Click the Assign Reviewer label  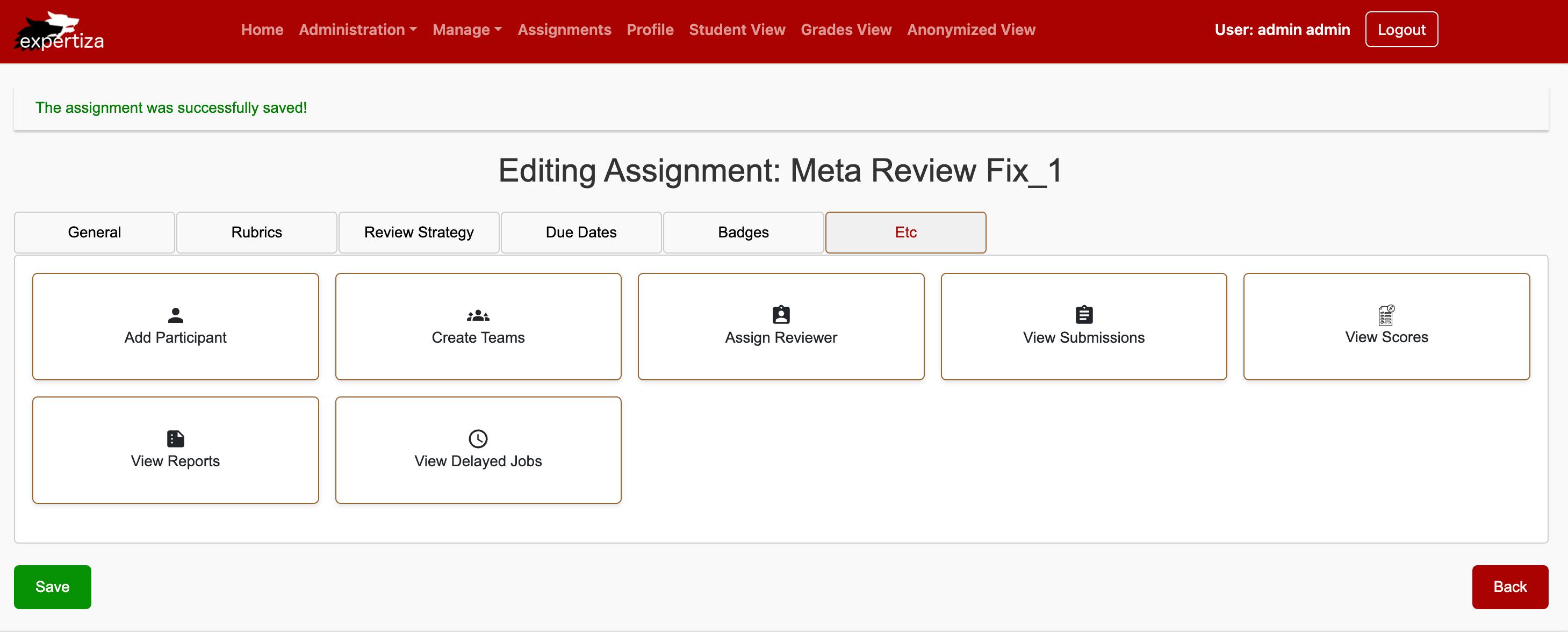(x=781, y=338)
